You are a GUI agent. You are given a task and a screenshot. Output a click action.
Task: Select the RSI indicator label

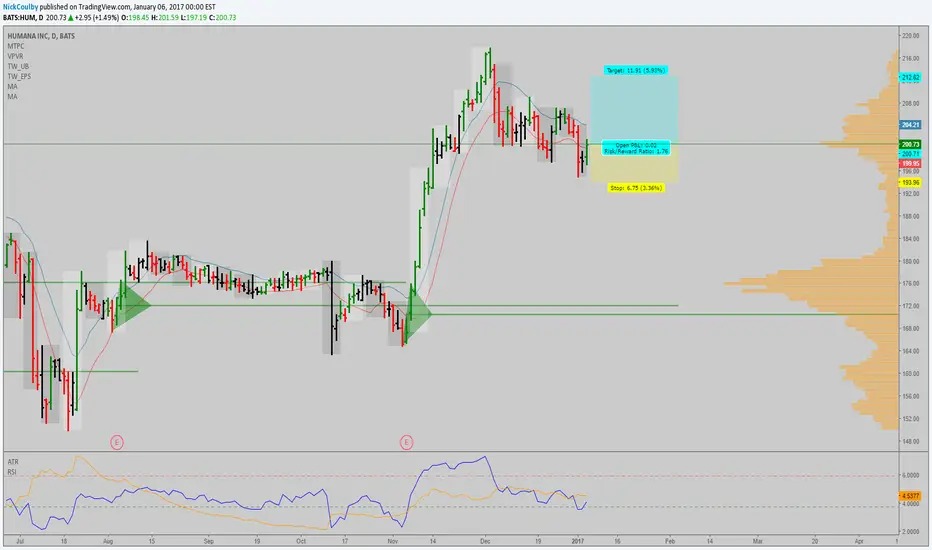coord(12,472)
